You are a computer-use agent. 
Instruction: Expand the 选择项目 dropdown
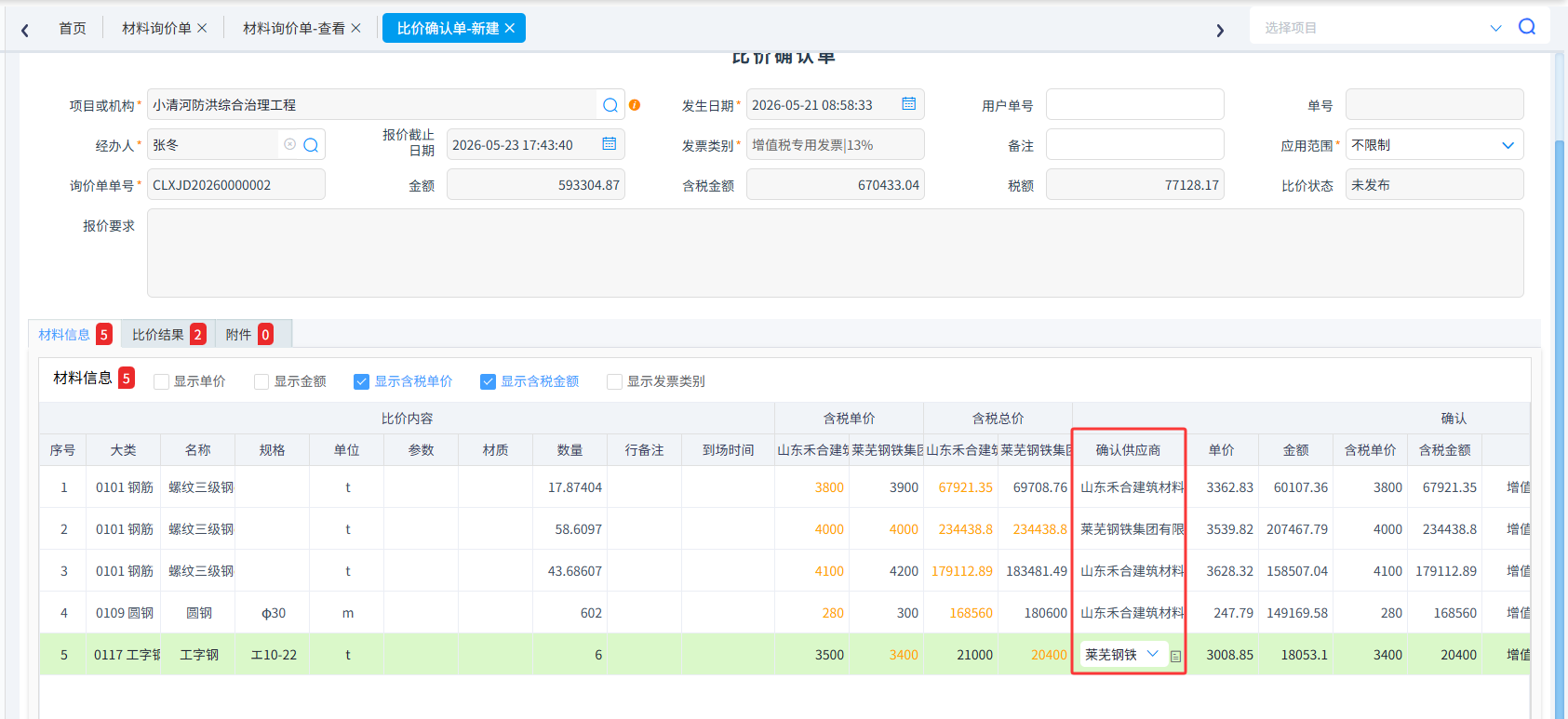click(x=1496, y=28)
